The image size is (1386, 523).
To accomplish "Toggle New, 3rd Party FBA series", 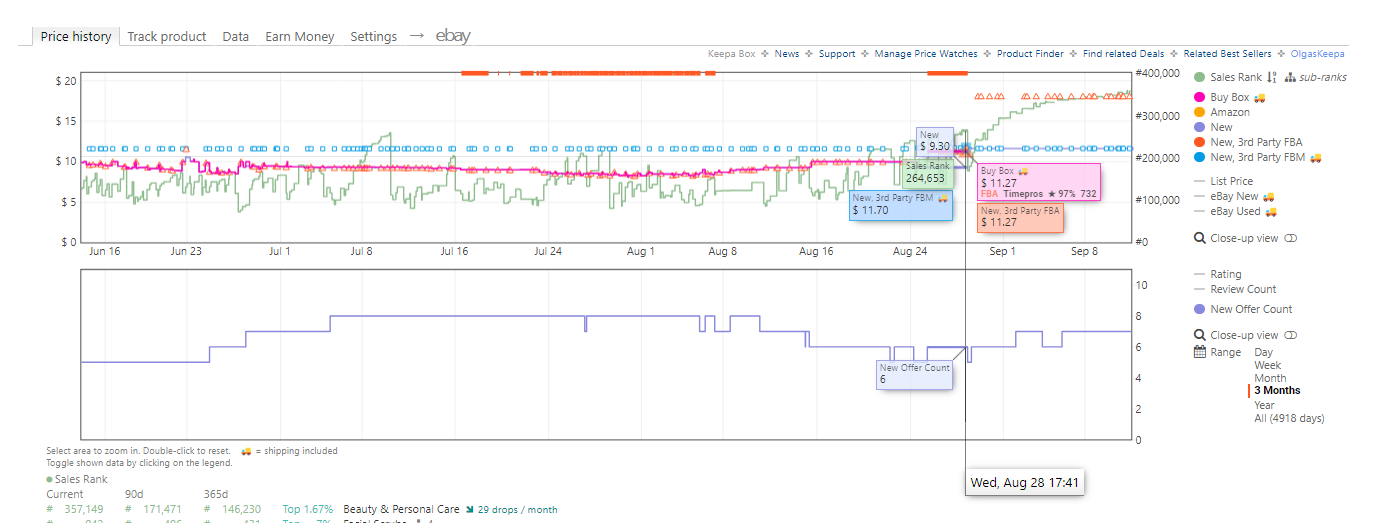I will (1248, 142).
